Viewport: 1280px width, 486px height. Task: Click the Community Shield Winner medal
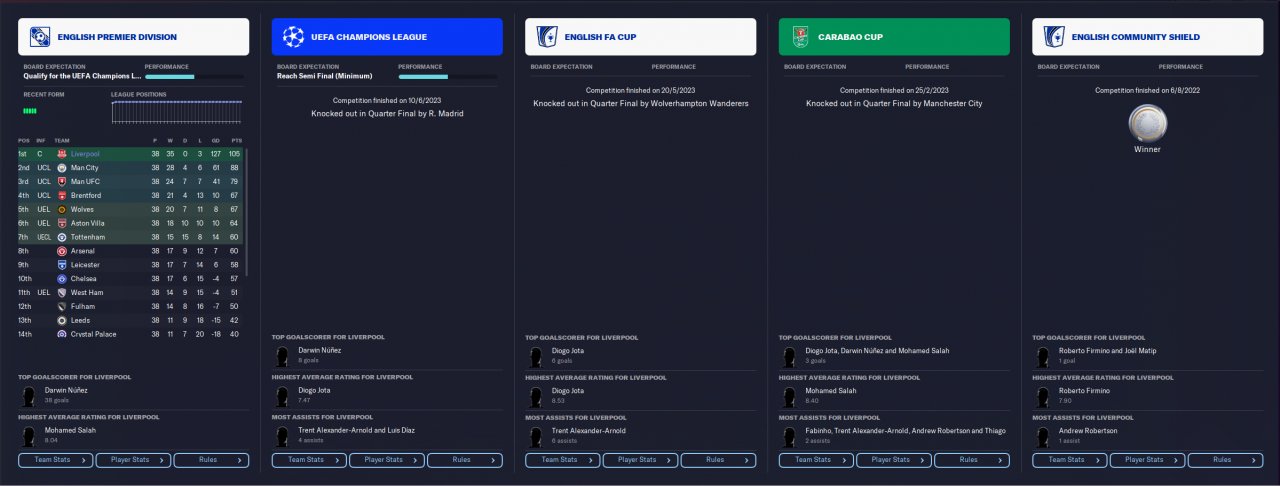1146,124
